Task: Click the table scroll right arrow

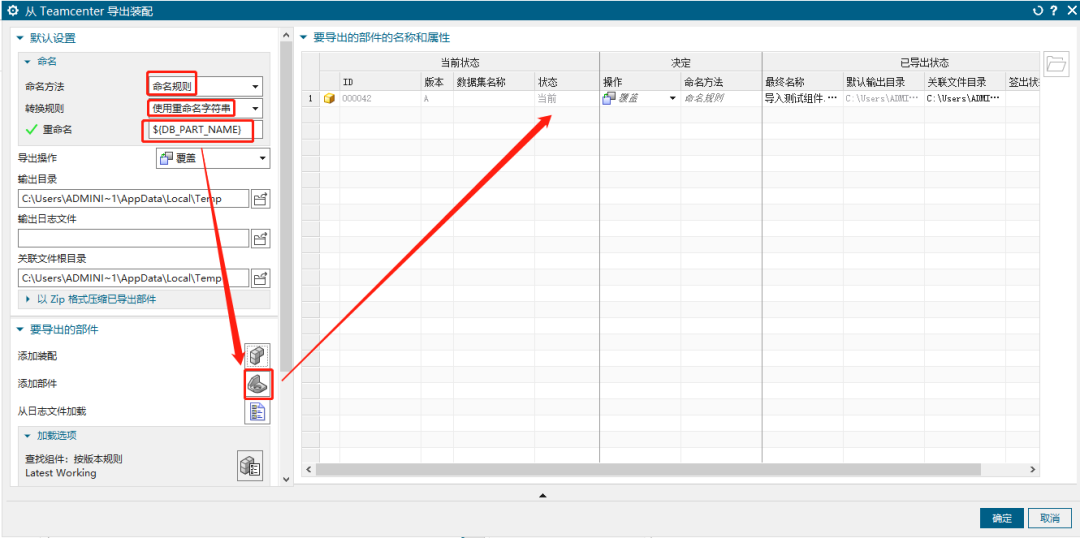Action: click(x=1032, y=469)
